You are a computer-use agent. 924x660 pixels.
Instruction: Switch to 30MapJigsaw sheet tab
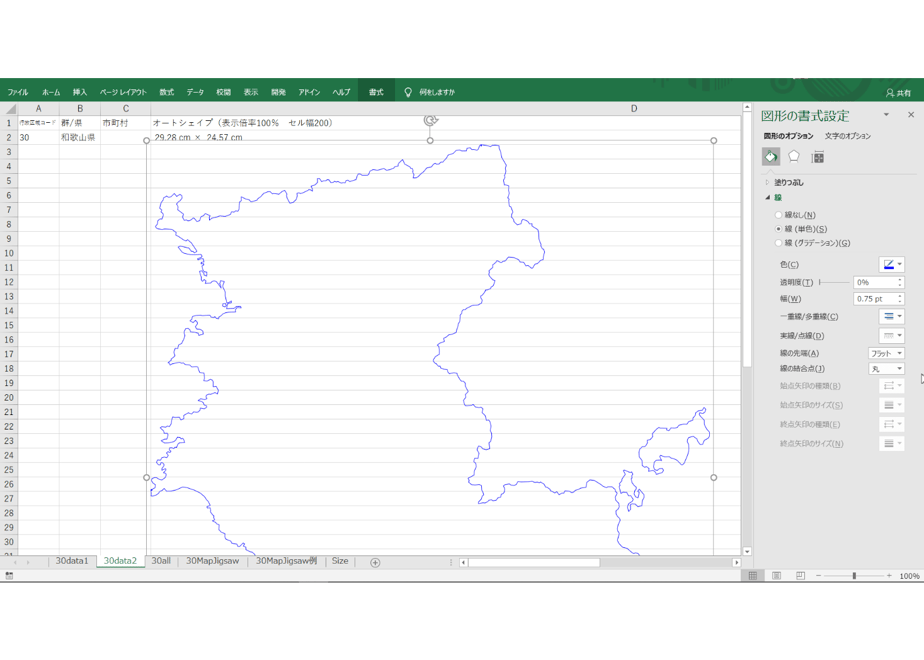[x=213, y=561]
